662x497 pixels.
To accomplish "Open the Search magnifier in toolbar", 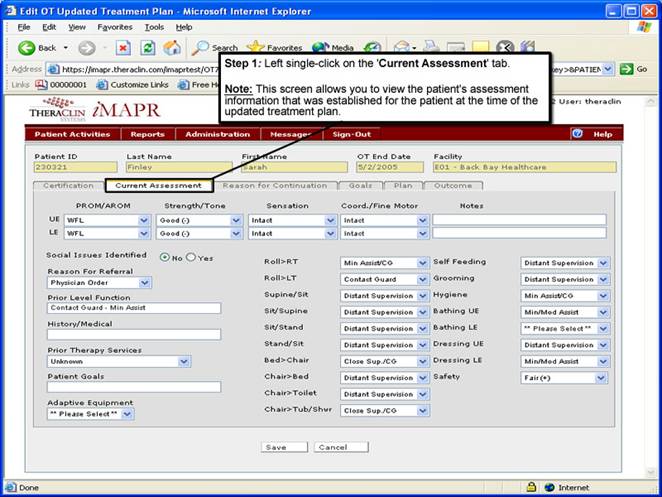I will pyautogui.click(x=201, y=47).
